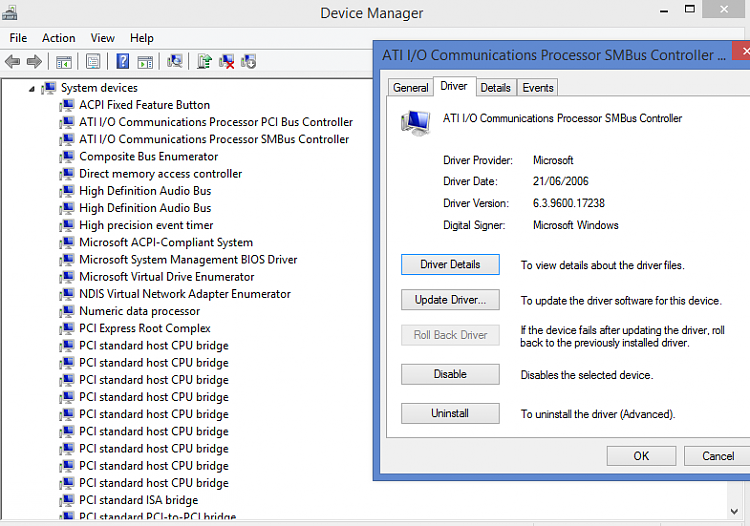This screenshot has width=750, height=526.
Task: Select ATI I/O Communications Processor SMBus Controller in the tree
Action: (x=214, y=139)
